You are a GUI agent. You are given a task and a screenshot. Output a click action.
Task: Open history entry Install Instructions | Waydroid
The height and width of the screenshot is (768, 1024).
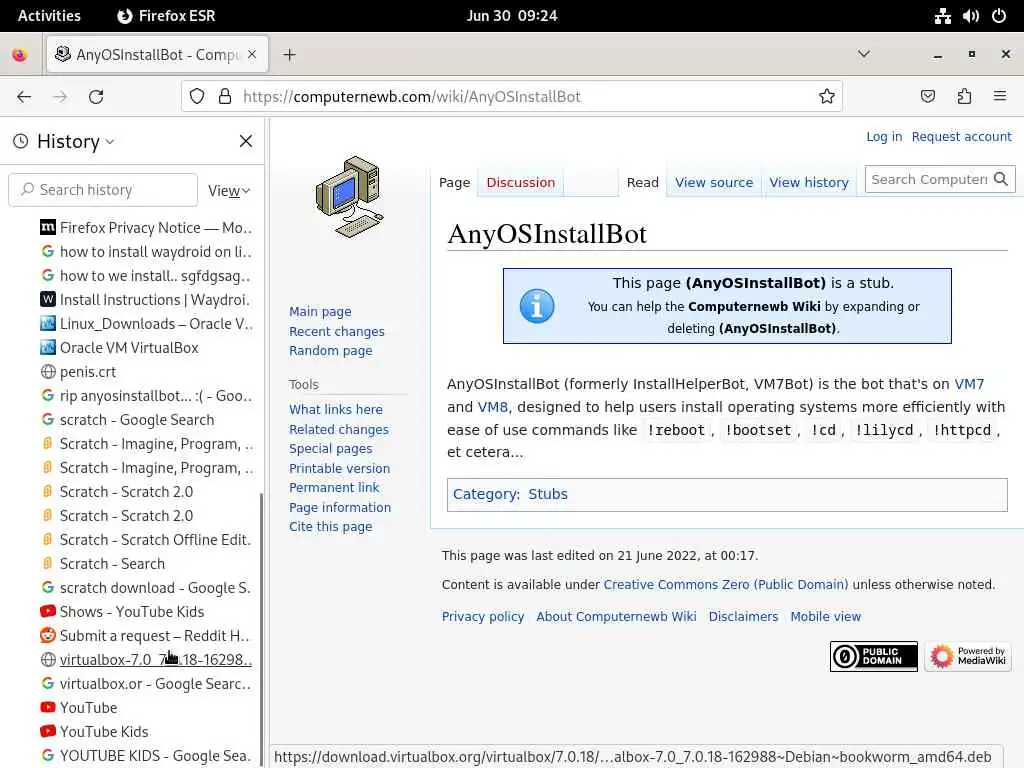point(146,300)
